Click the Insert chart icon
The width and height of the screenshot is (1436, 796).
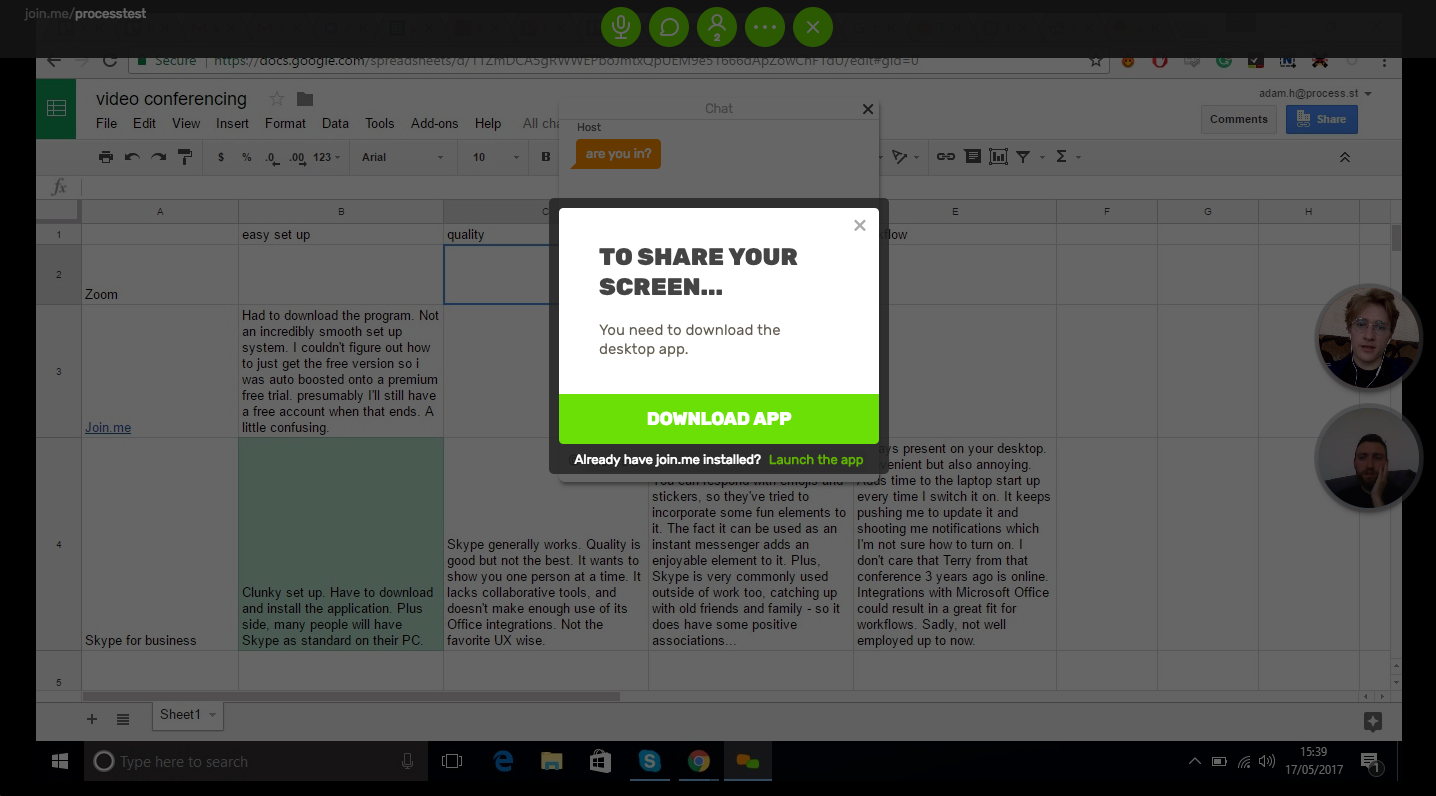pos(998,157)
